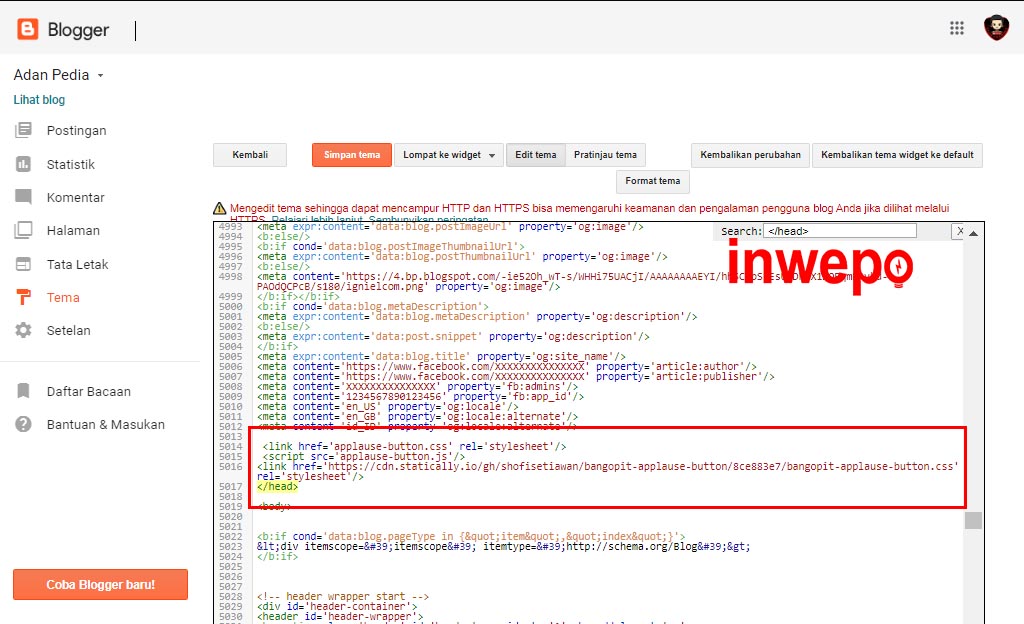This screenshot has width=1024, height=624.
Task: Open Bantuan & Masukan
Action: tap(106, 424)
